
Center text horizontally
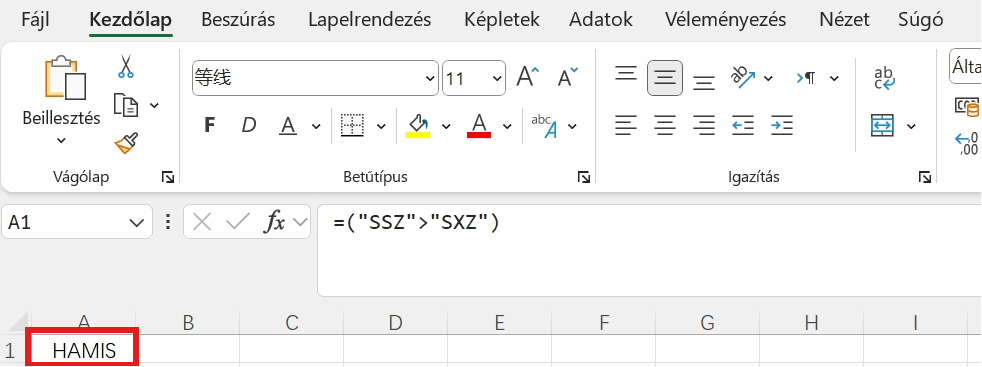665,126
